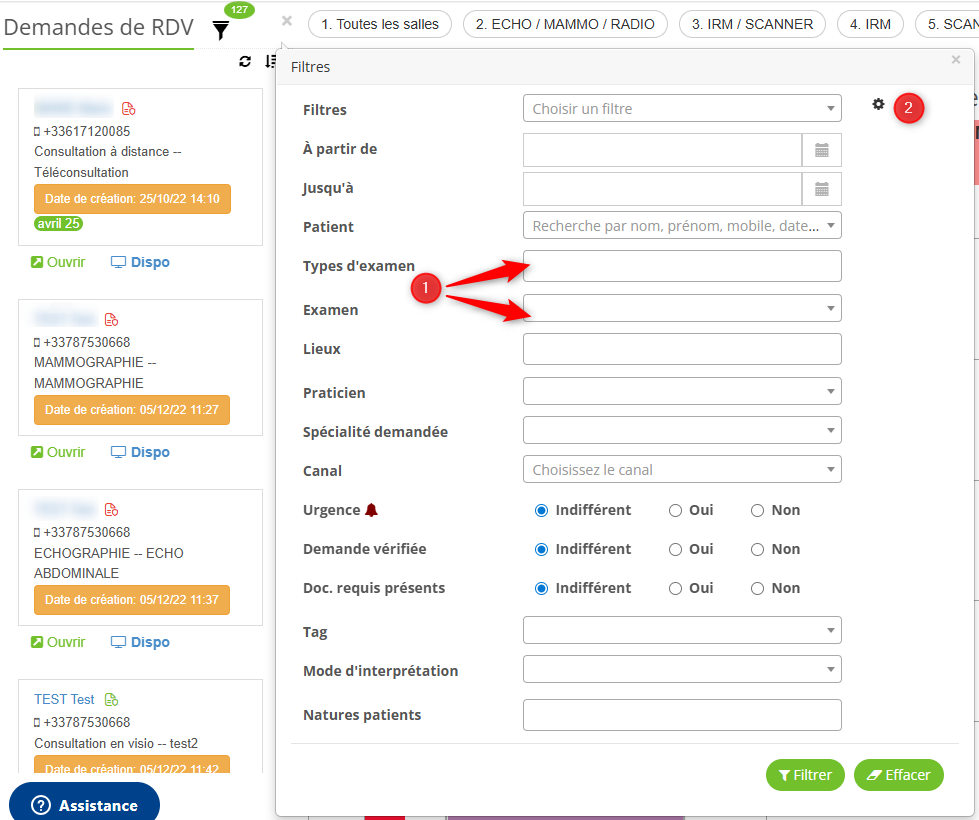Select Oui for Urgence

[676, 510]
